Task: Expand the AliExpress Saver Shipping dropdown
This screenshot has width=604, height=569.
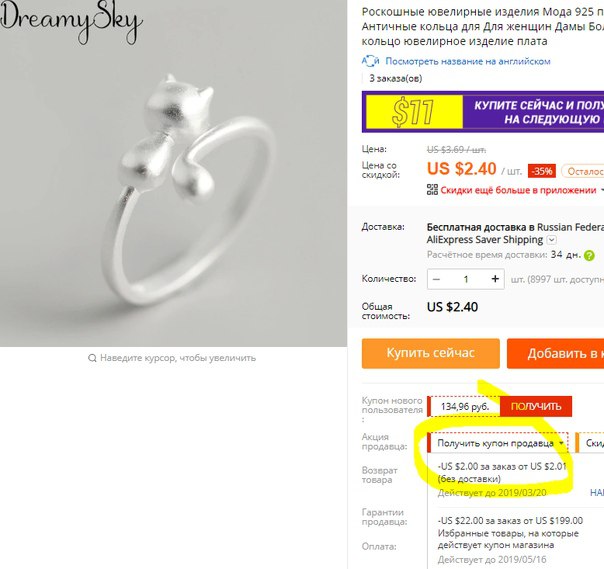Action: (552, 240)
